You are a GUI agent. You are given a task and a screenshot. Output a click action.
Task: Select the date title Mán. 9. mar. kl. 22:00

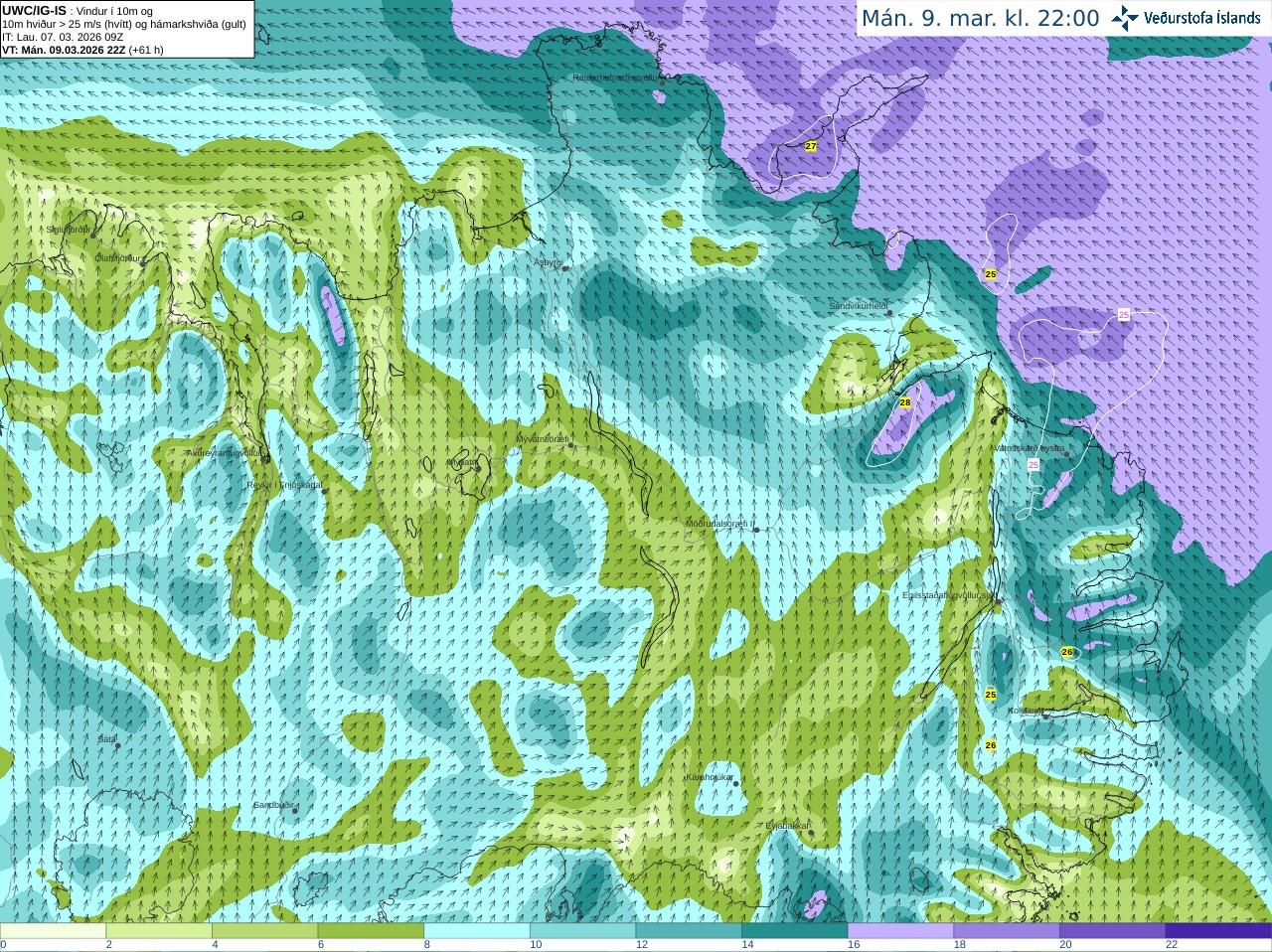point(980,18)
